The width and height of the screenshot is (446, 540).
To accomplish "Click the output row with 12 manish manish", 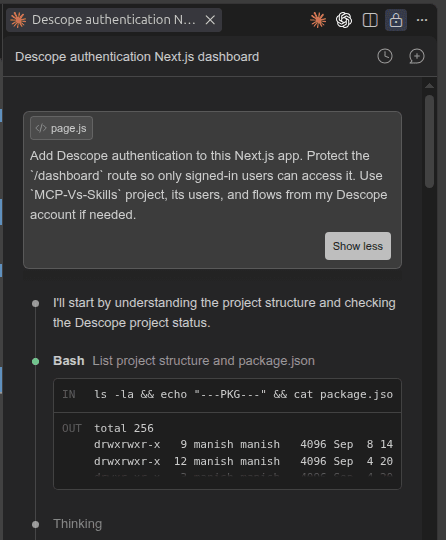I will point(243,461).
